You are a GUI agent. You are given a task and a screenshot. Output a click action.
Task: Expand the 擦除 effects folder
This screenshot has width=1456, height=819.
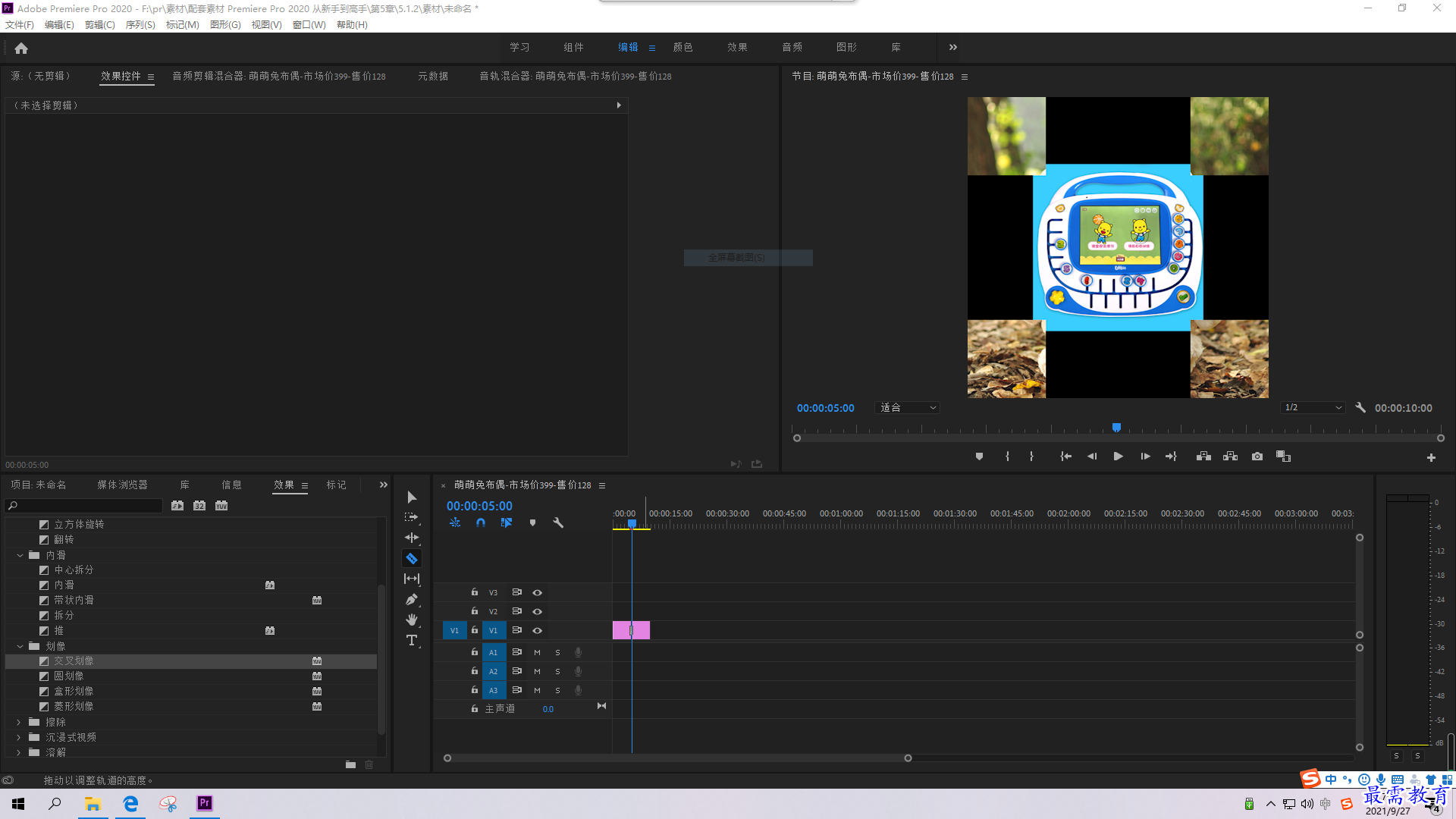pyautogui.click(x=20, y=722)
